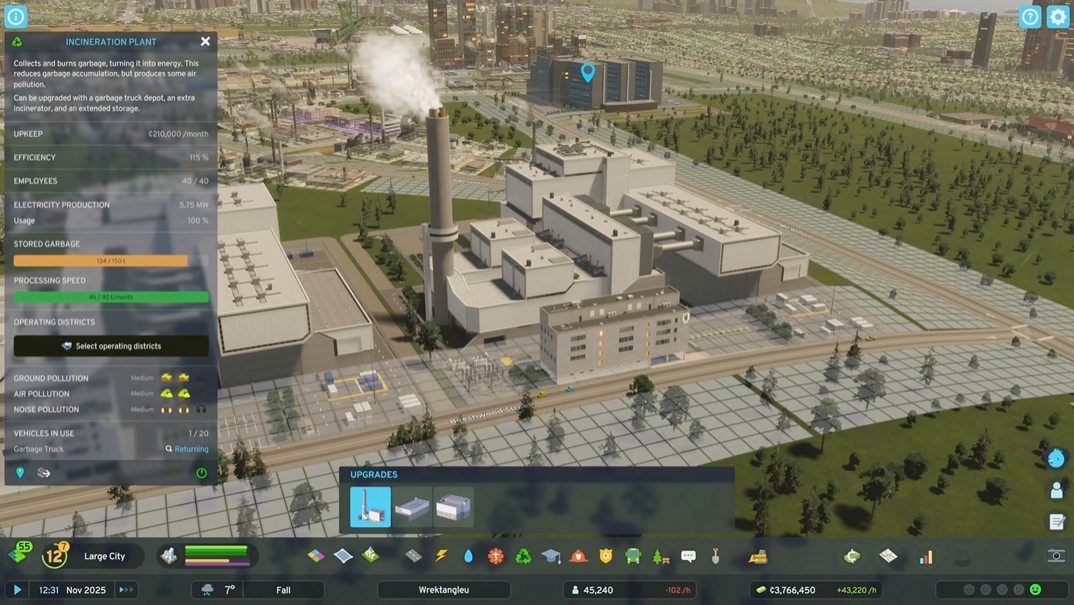Click magnifier icon beside Returning

(168, 449)
